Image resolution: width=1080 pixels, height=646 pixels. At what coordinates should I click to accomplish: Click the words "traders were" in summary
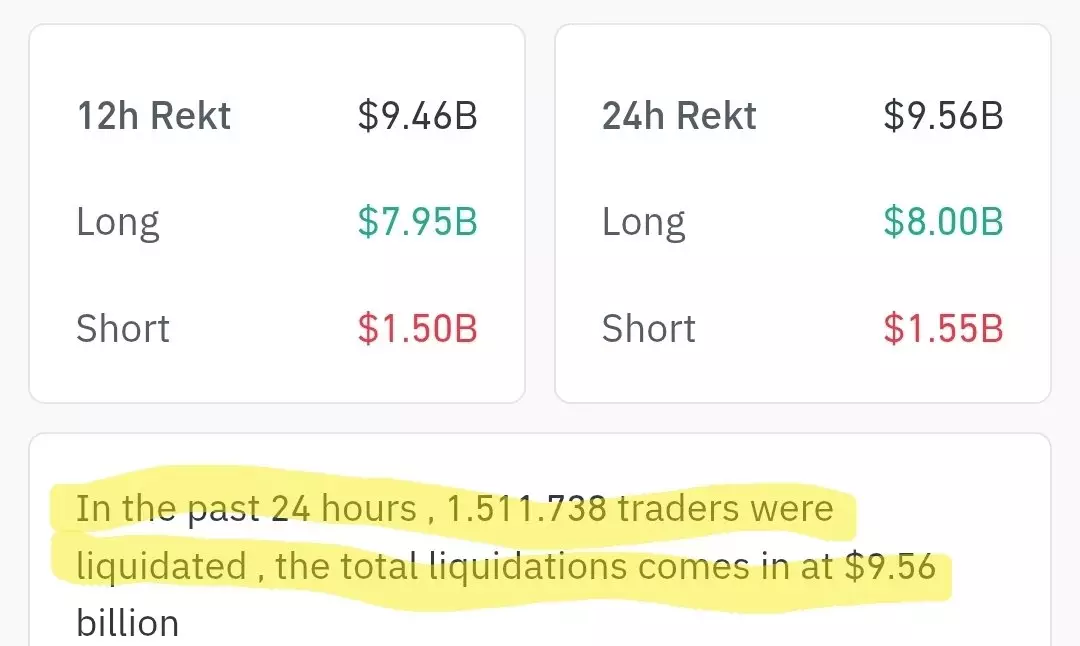point(725,509)
